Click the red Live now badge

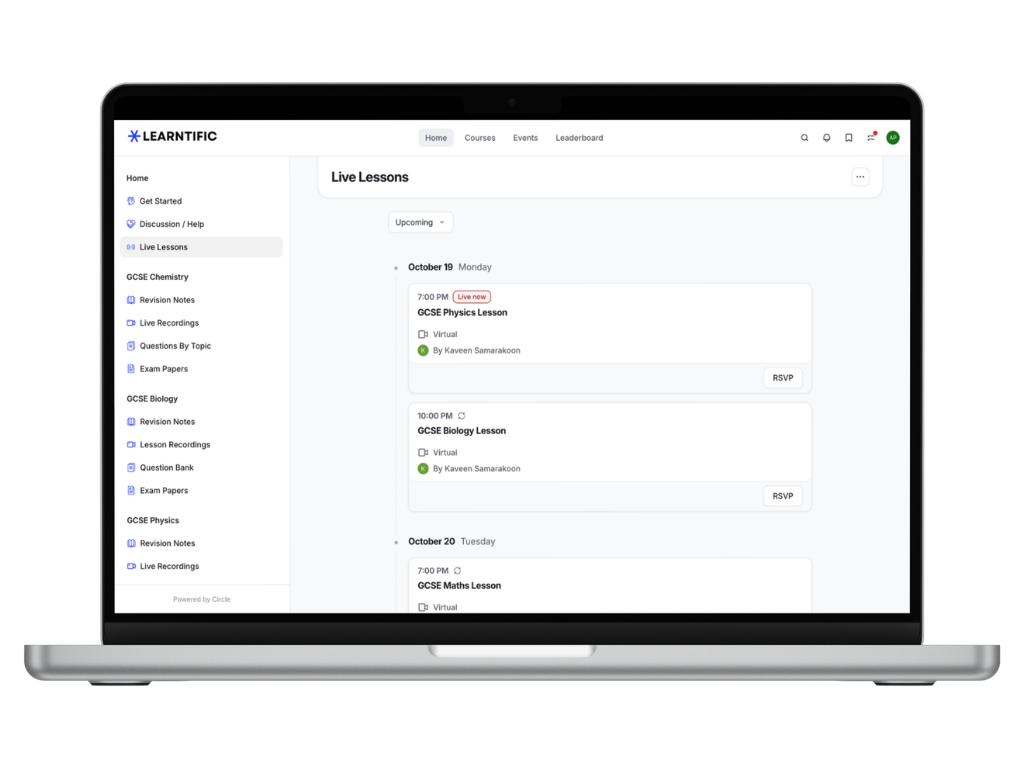(x=472, y=297)
